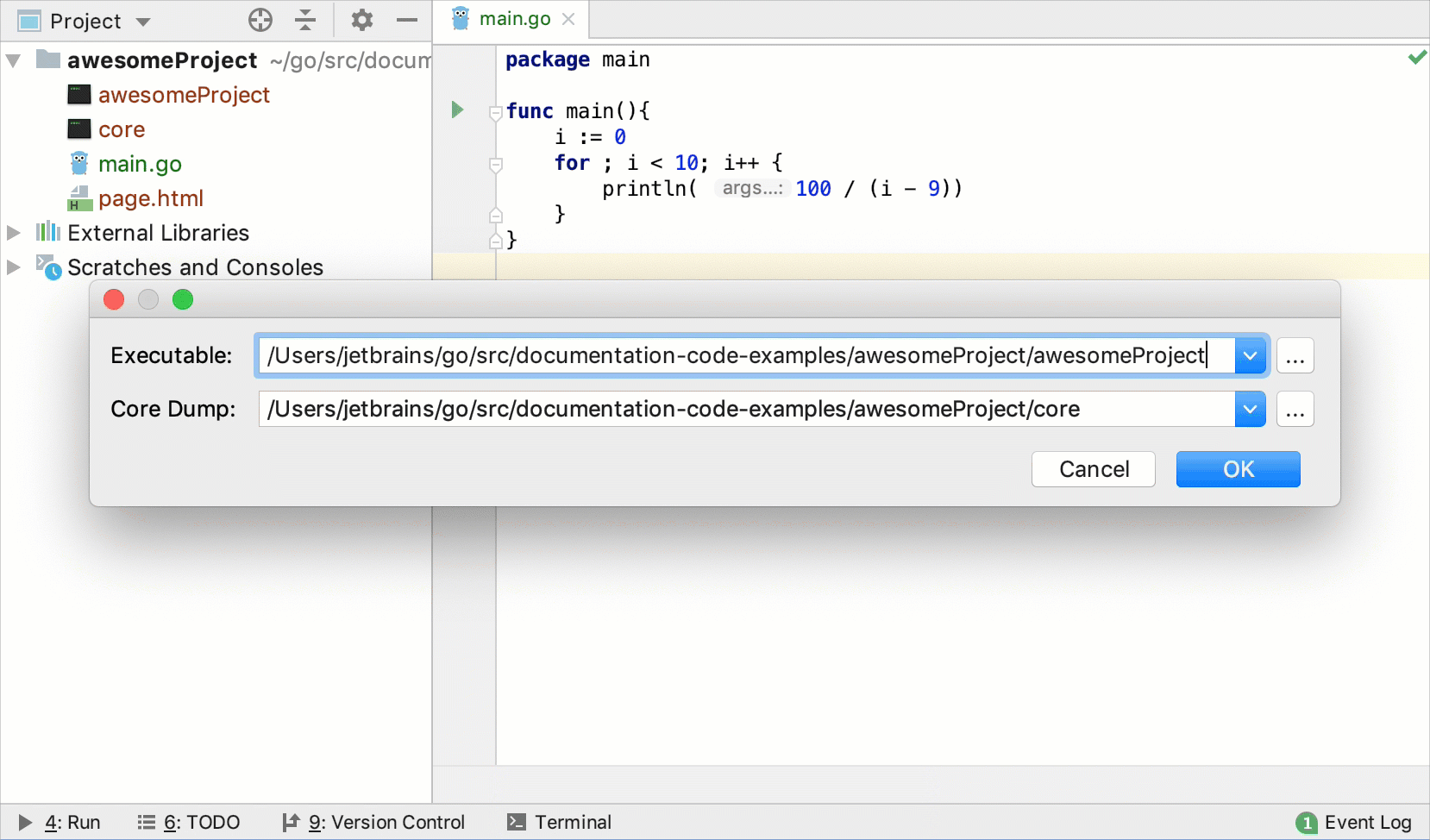This screenshot has width=1430, height=840.
Task: Collapse all nodes using the Project toolbar icon
Action: pos(306,20)
